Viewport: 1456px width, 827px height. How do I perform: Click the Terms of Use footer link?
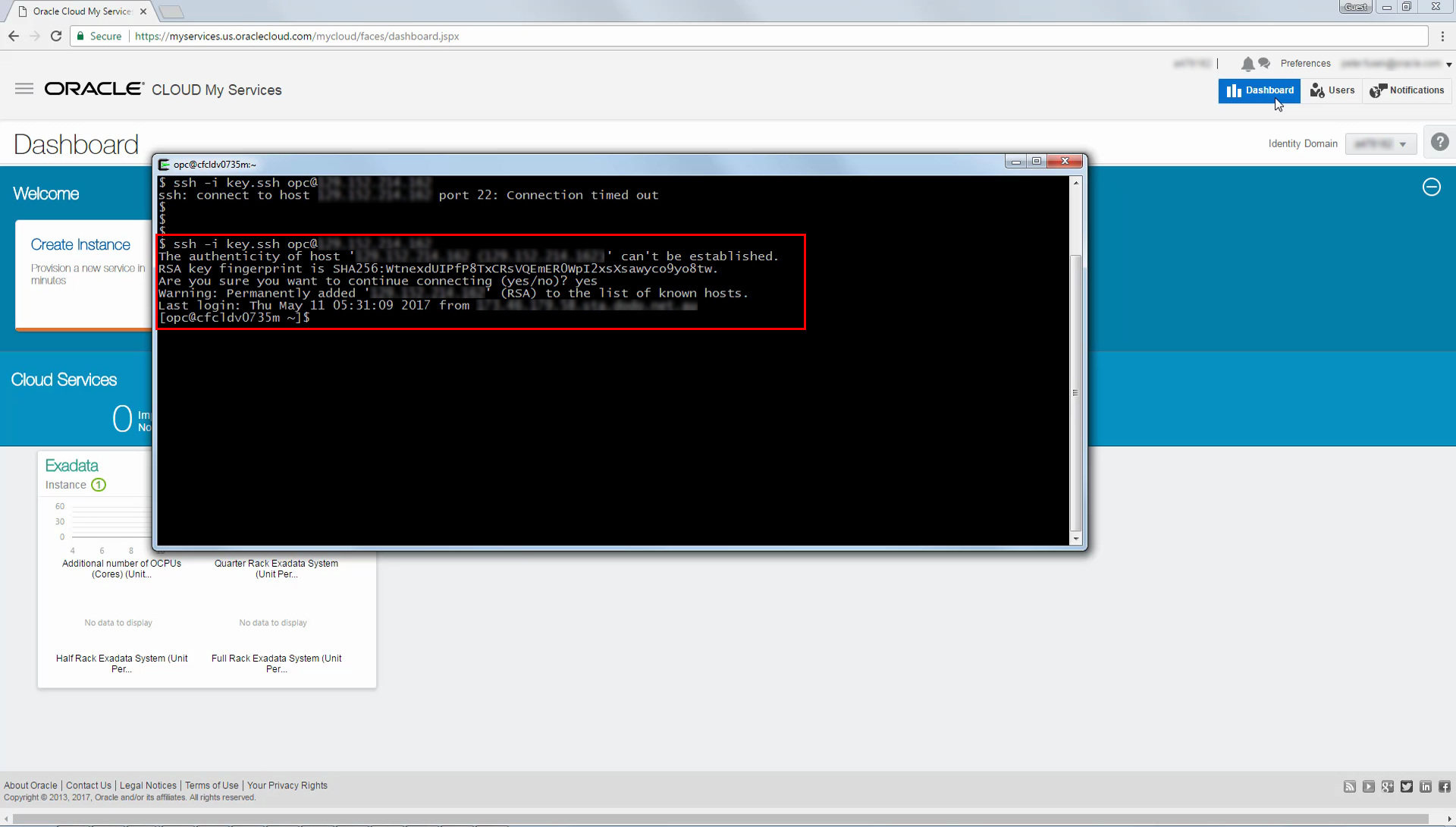tap(212, 785)
